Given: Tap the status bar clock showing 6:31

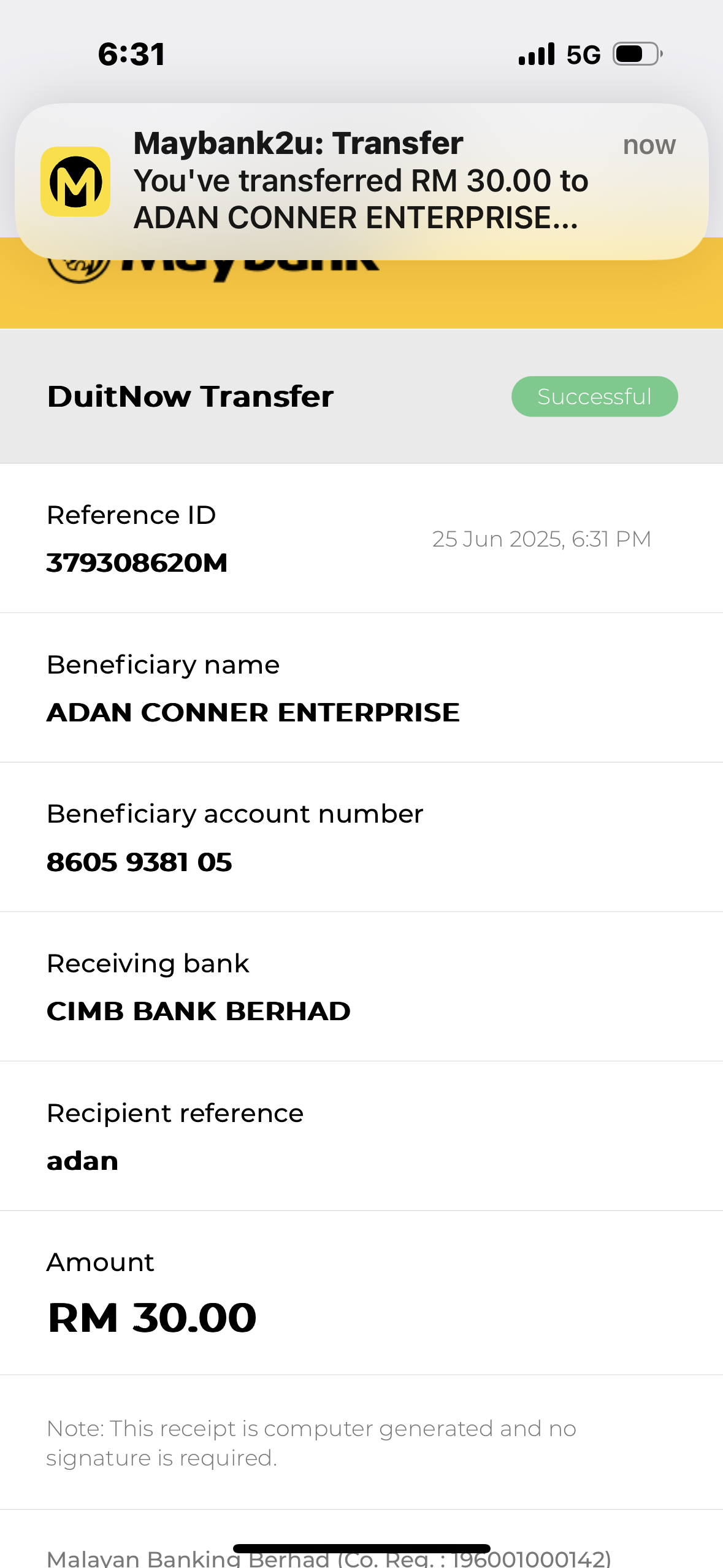Looking at the screenshot, I should 131,55.
